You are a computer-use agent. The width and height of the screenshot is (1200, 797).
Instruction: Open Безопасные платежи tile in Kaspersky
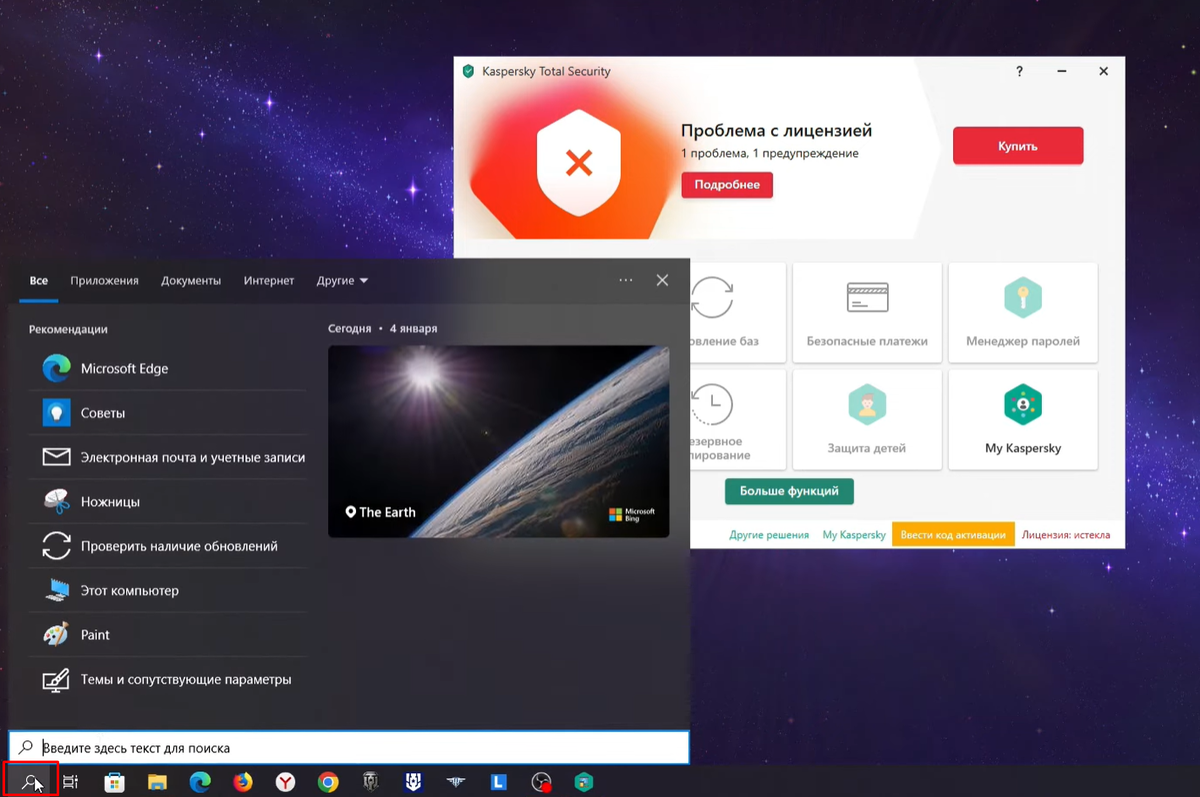click(867, 312)
